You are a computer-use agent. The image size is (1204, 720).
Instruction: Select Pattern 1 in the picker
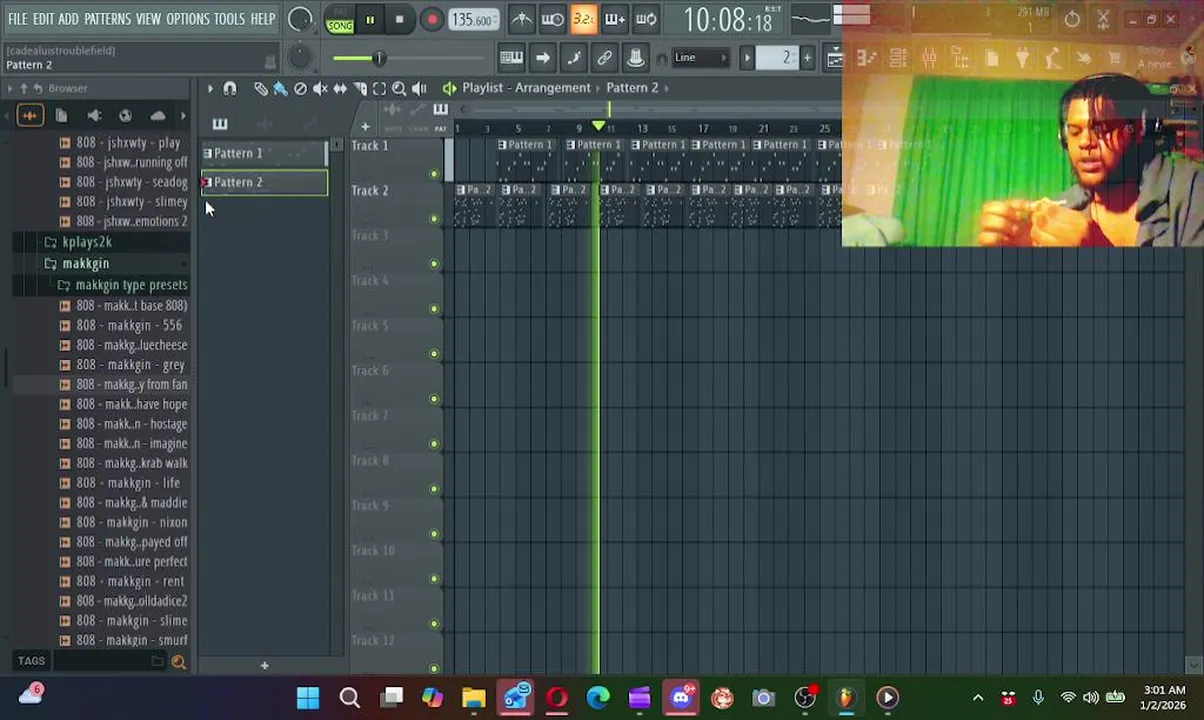tap(264, 153)
